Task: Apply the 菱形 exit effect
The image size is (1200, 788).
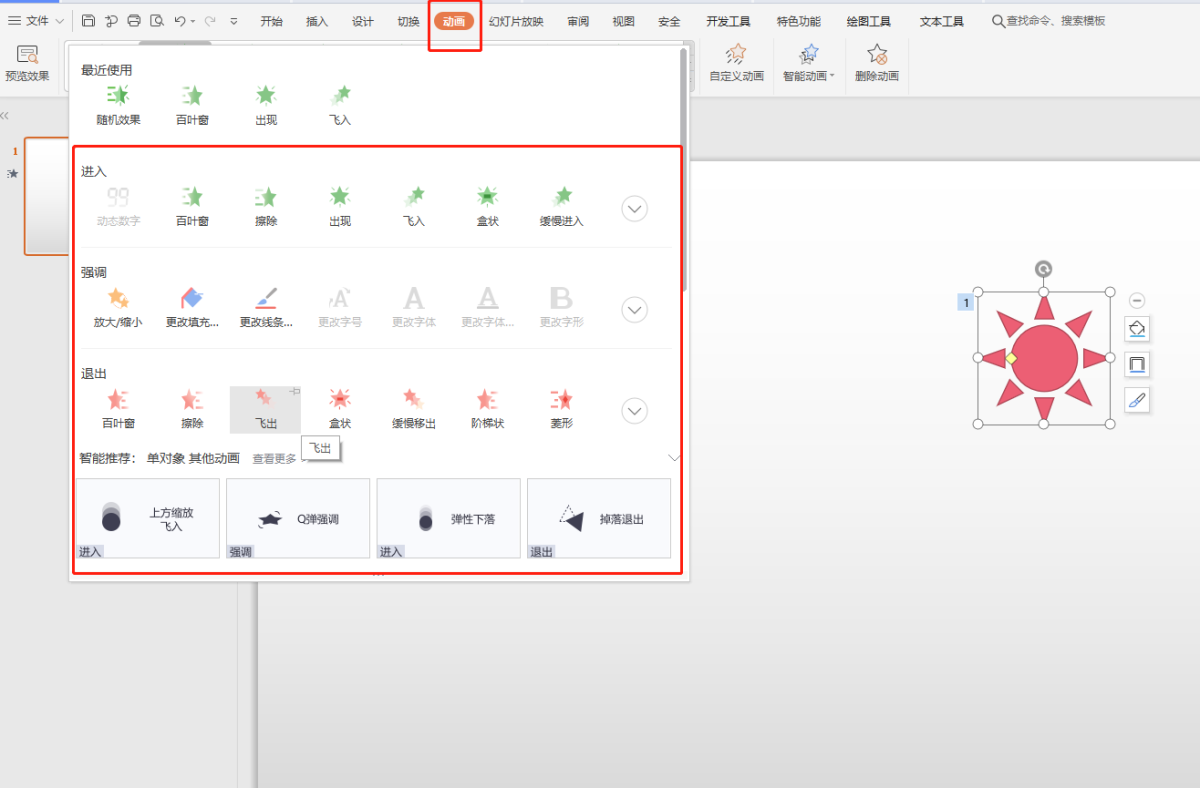Action: 561,407
